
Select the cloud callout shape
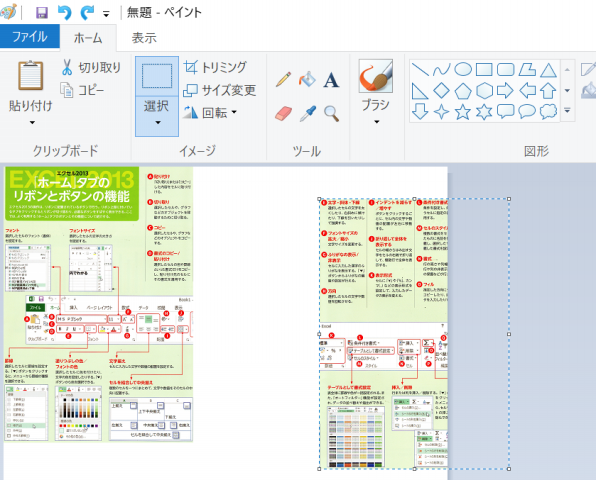548,111
